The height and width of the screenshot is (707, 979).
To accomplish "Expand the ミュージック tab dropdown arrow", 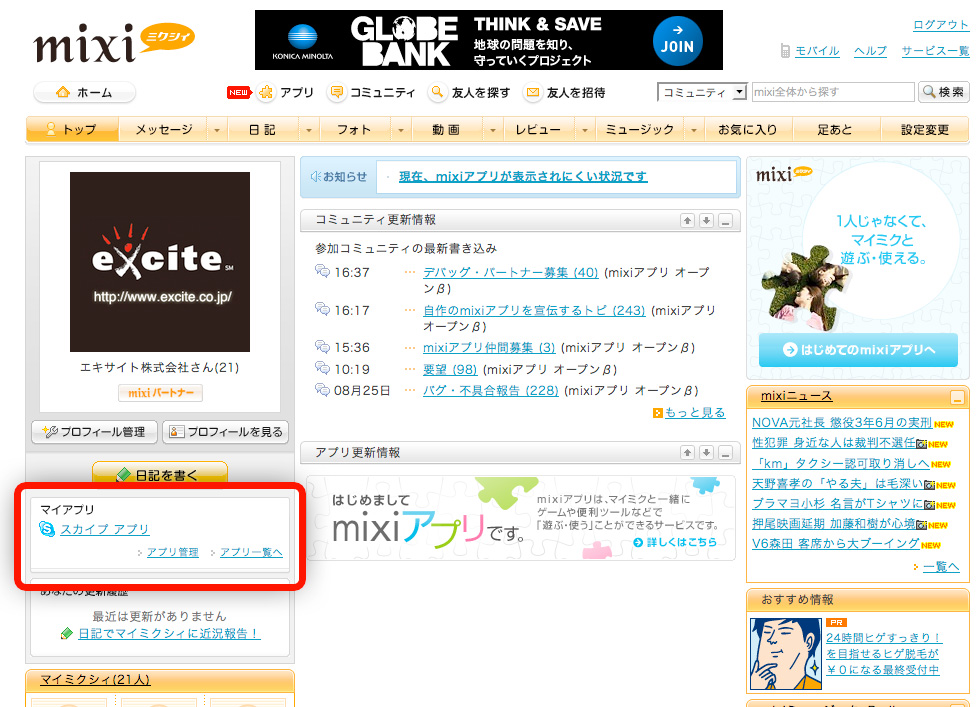I will 694,130.
